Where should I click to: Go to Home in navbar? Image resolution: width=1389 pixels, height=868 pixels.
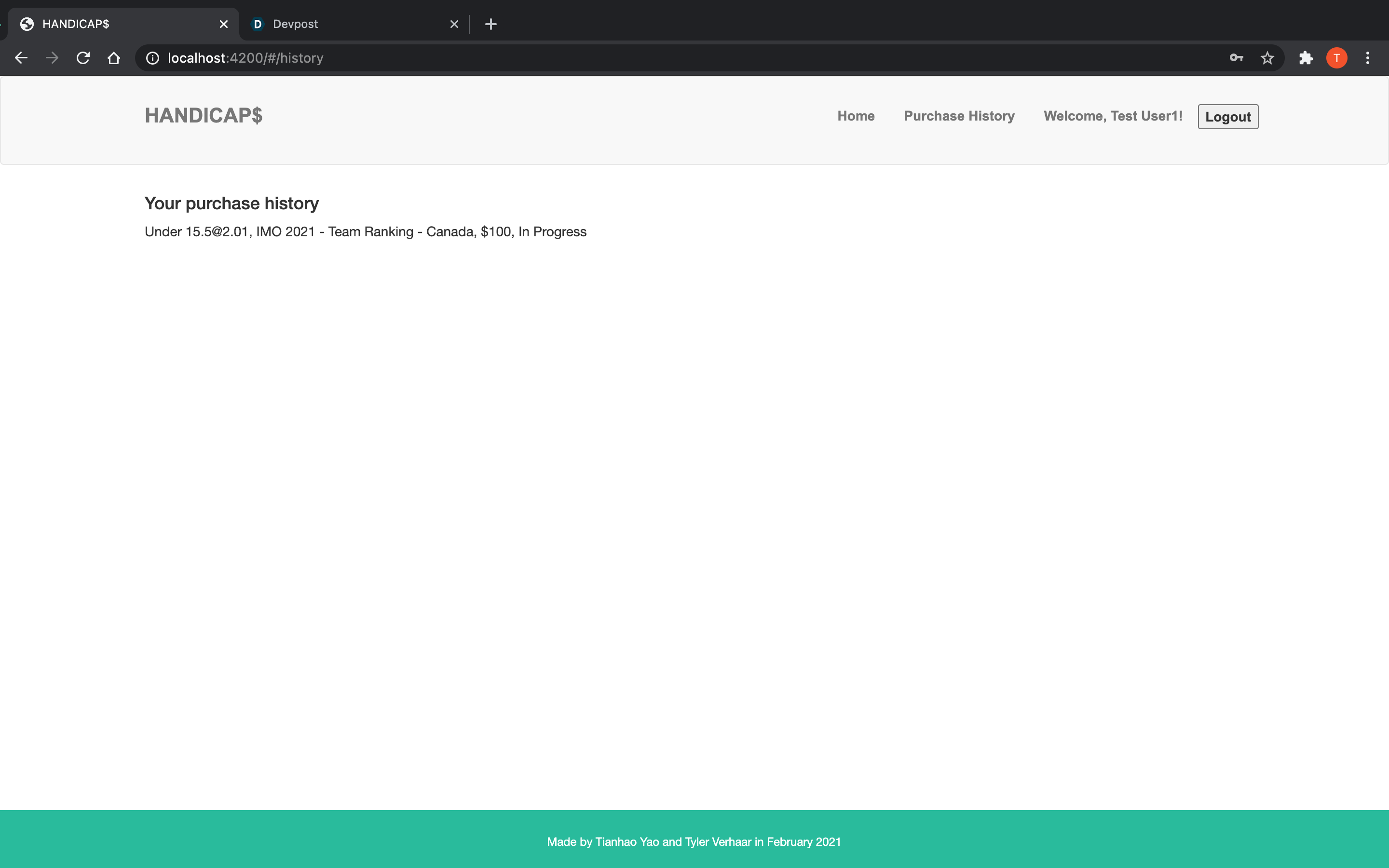pyautogui.click(x=855, y=116)
